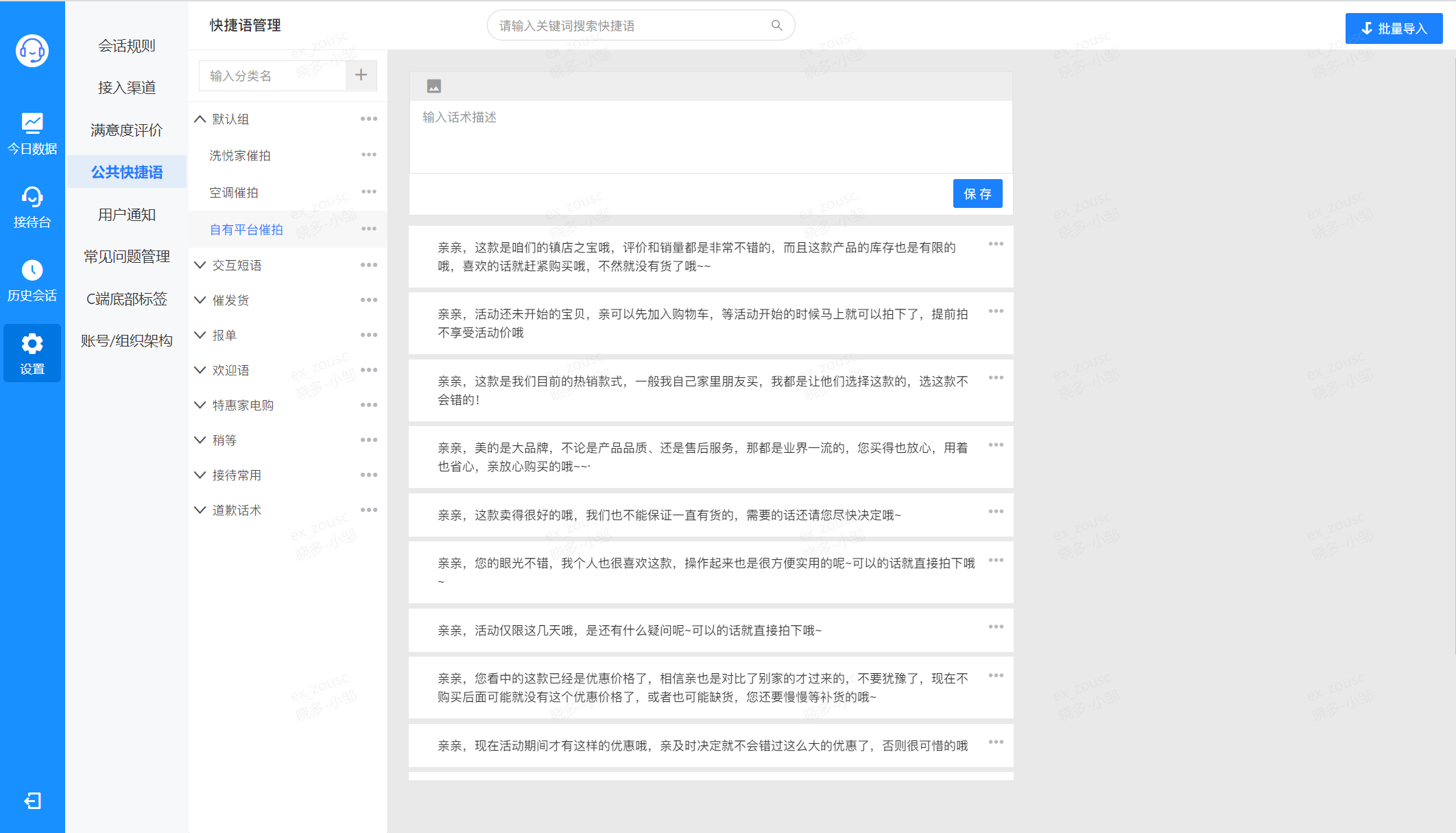Viewport: 1456px width, 833px height.
Task: Open options for the 您的眼光不错 phrase
Action: tap(996, 561)
